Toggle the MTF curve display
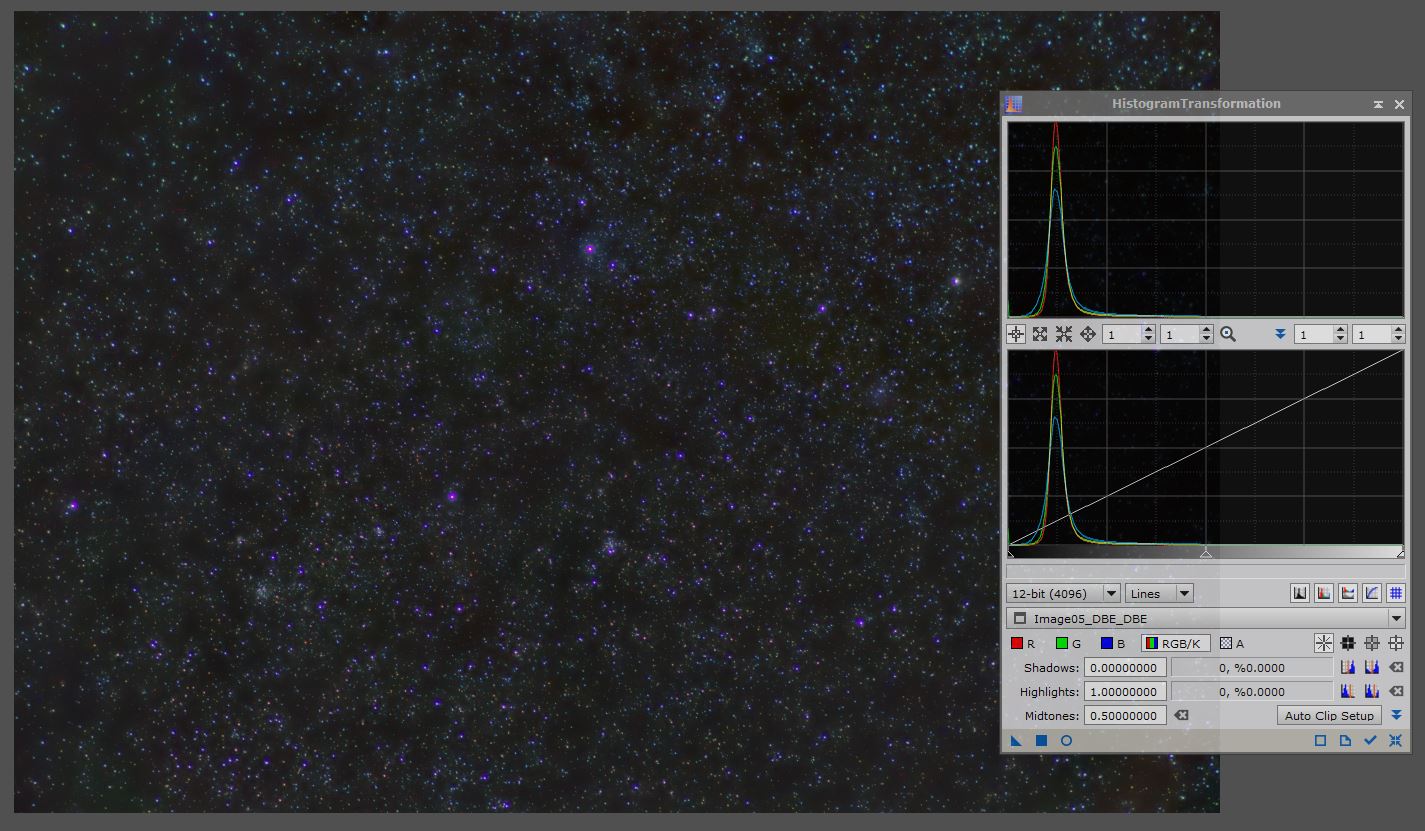This screenshot has width=1425, height=831. 1372,594
